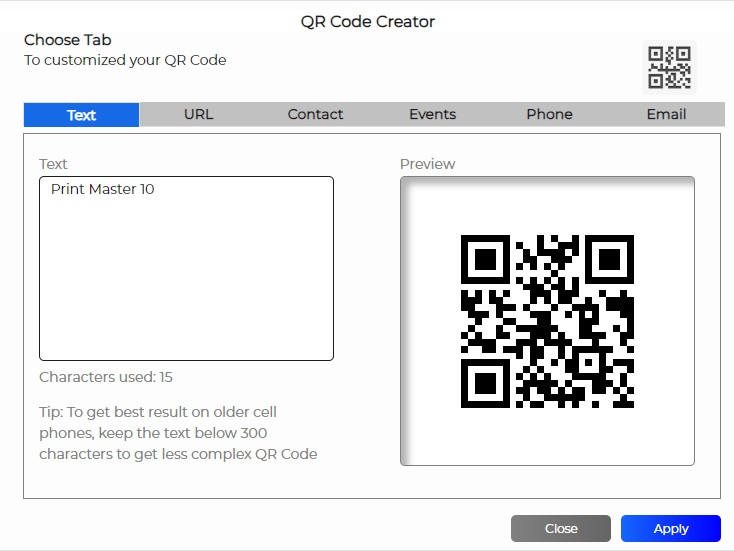Open the Contact tab
Image resolution: width=734 pixels, height=551 pixels.
(315, 115)
